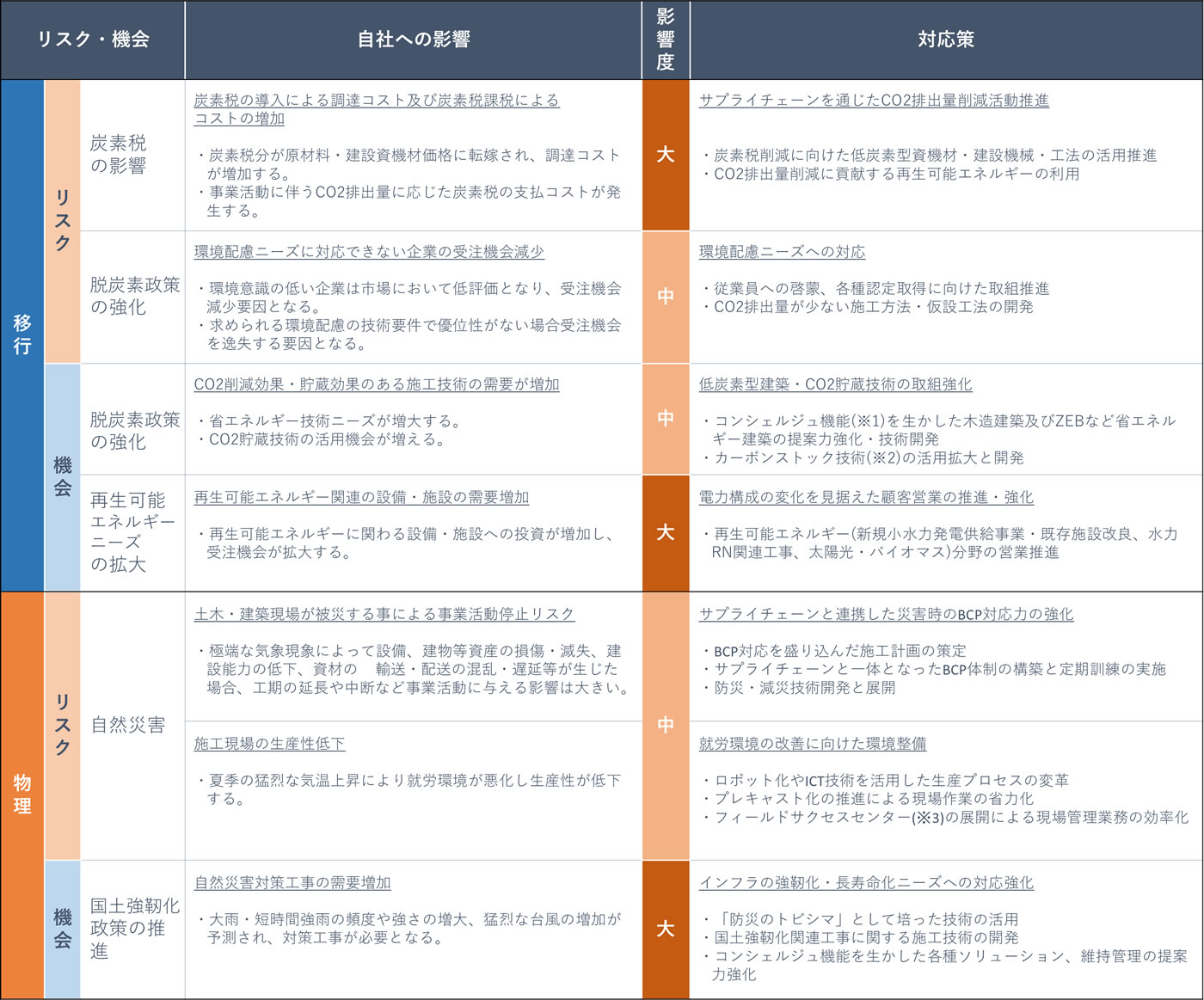Click the 移行 機会 vertical label
The image size is (1204, 1000).
62,477
